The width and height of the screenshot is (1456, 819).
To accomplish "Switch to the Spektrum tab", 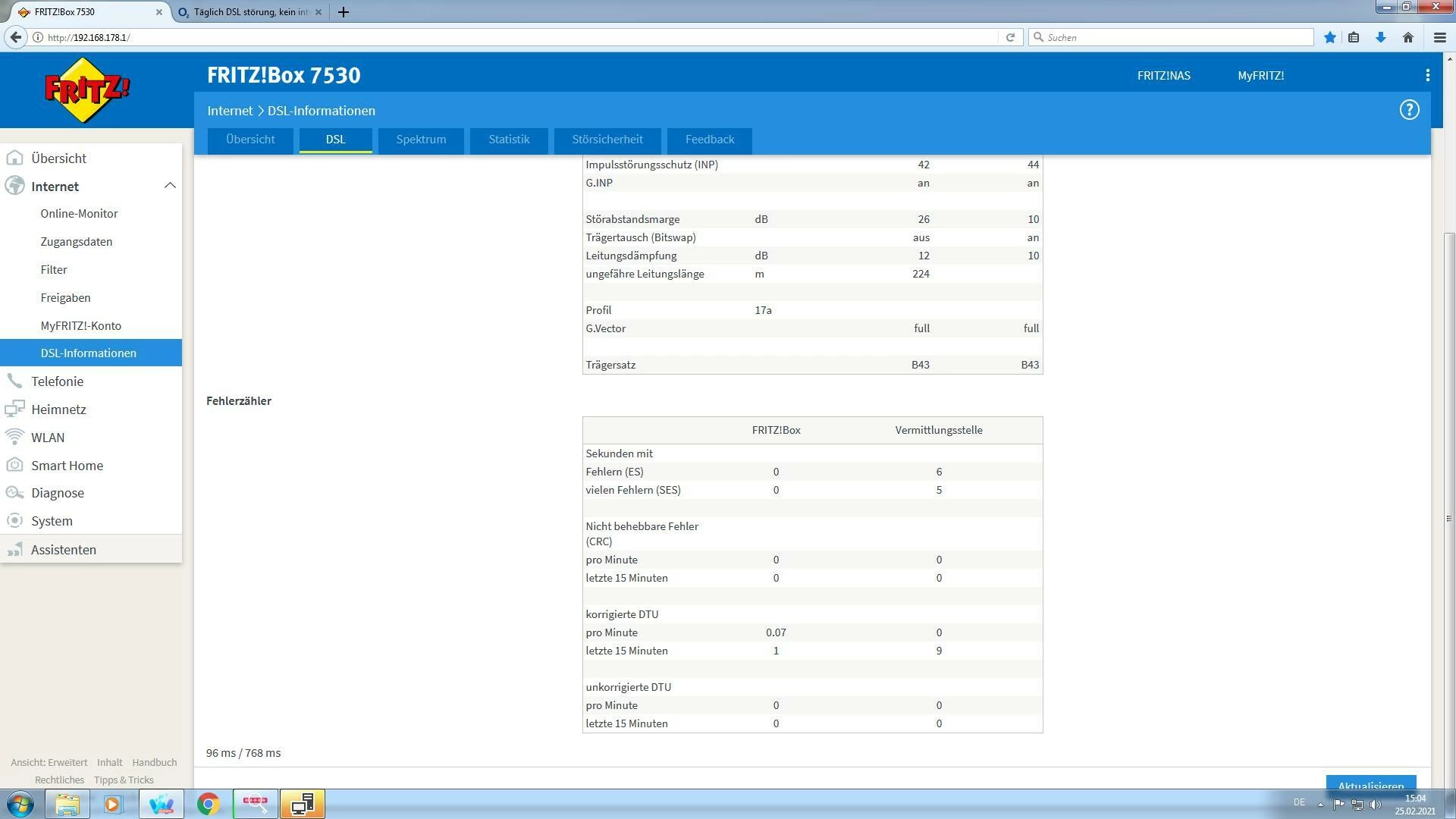I will tap(421, 140).
